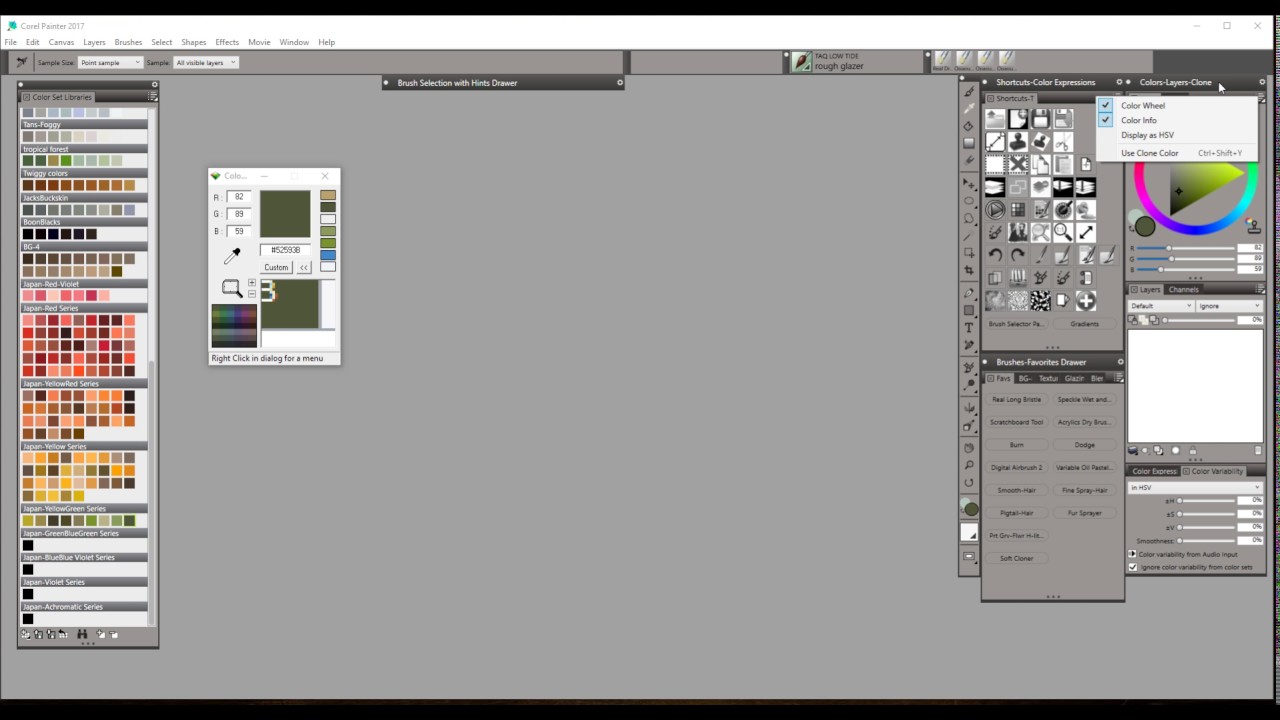Select the Paint Bucket tool in toolbox

click(969, 126)
